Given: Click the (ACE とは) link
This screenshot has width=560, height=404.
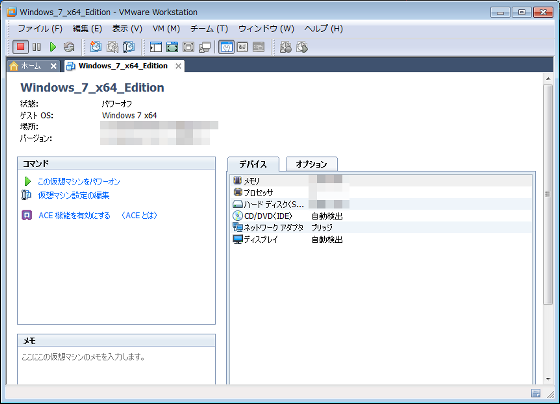Looking at the screenshot, I should 139,215.
